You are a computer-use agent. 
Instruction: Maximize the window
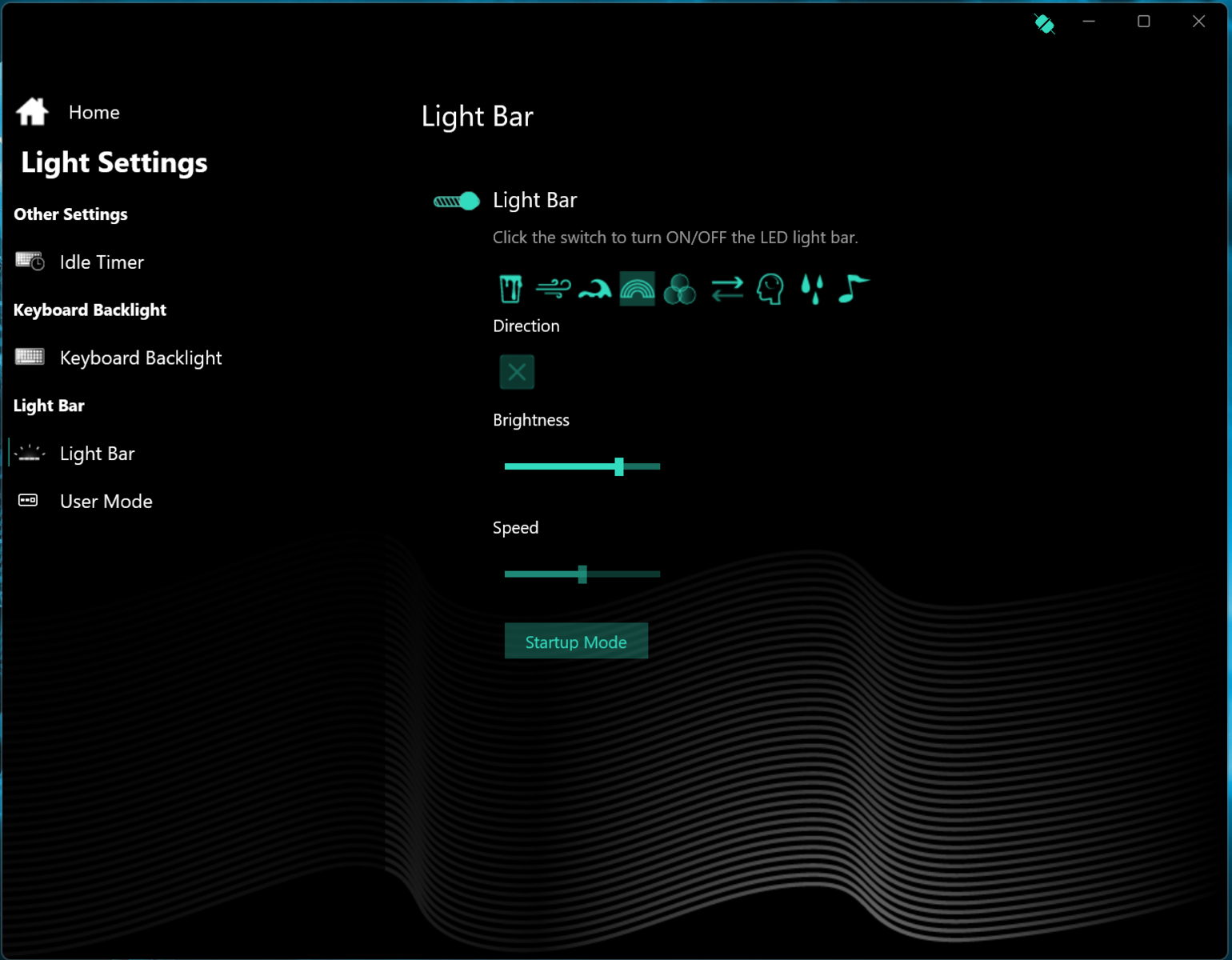(1144, 22)
